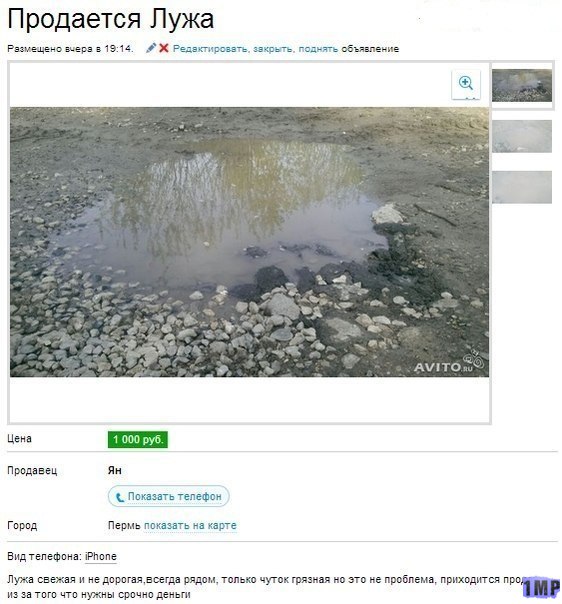
Task: Click the 1MP watermark badge
Action: coord(541,587)
